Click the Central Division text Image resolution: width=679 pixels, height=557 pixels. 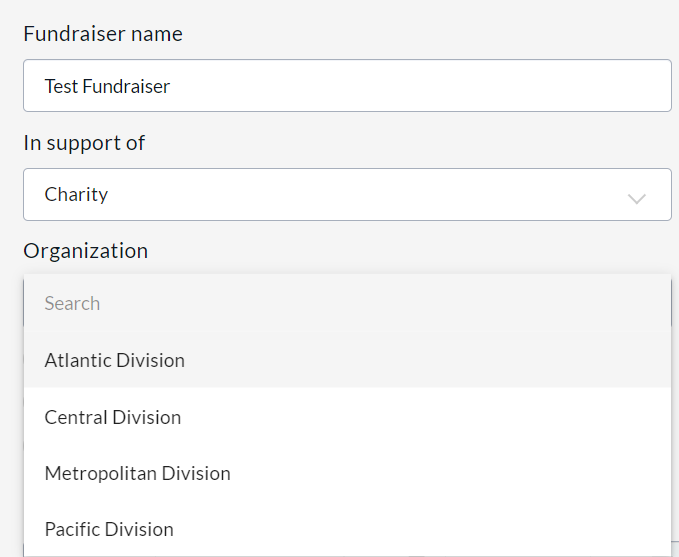click(113, 417)
